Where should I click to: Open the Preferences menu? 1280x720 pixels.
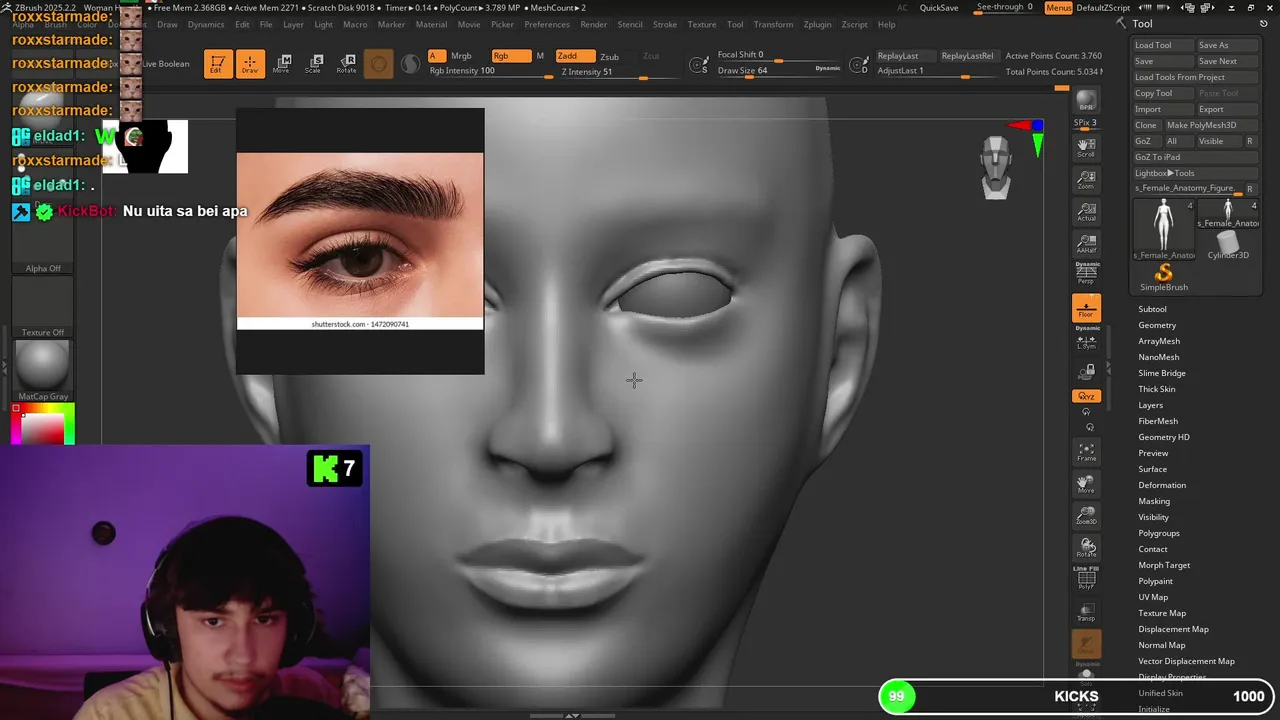pyautogui.click(x=547, y=24)
